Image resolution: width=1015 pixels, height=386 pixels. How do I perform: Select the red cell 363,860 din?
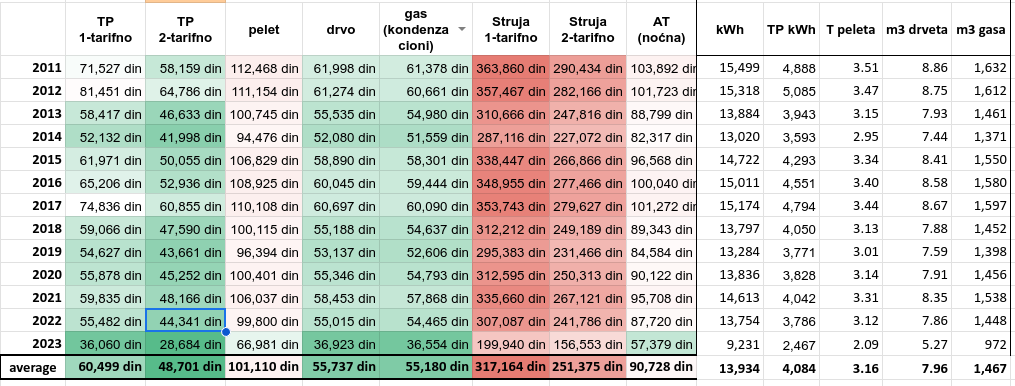pos(511,67)
